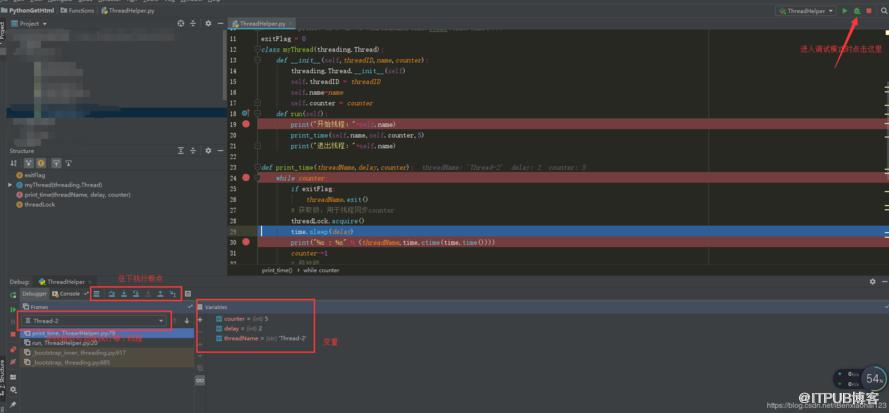Click the Step Into debug icon

124,294
